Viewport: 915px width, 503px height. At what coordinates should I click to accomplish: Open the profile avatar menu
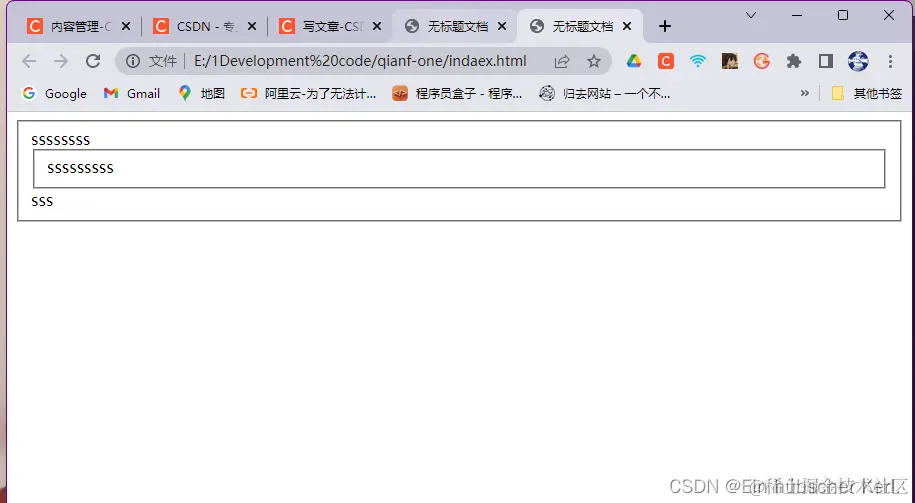click(x=858, y=61)
